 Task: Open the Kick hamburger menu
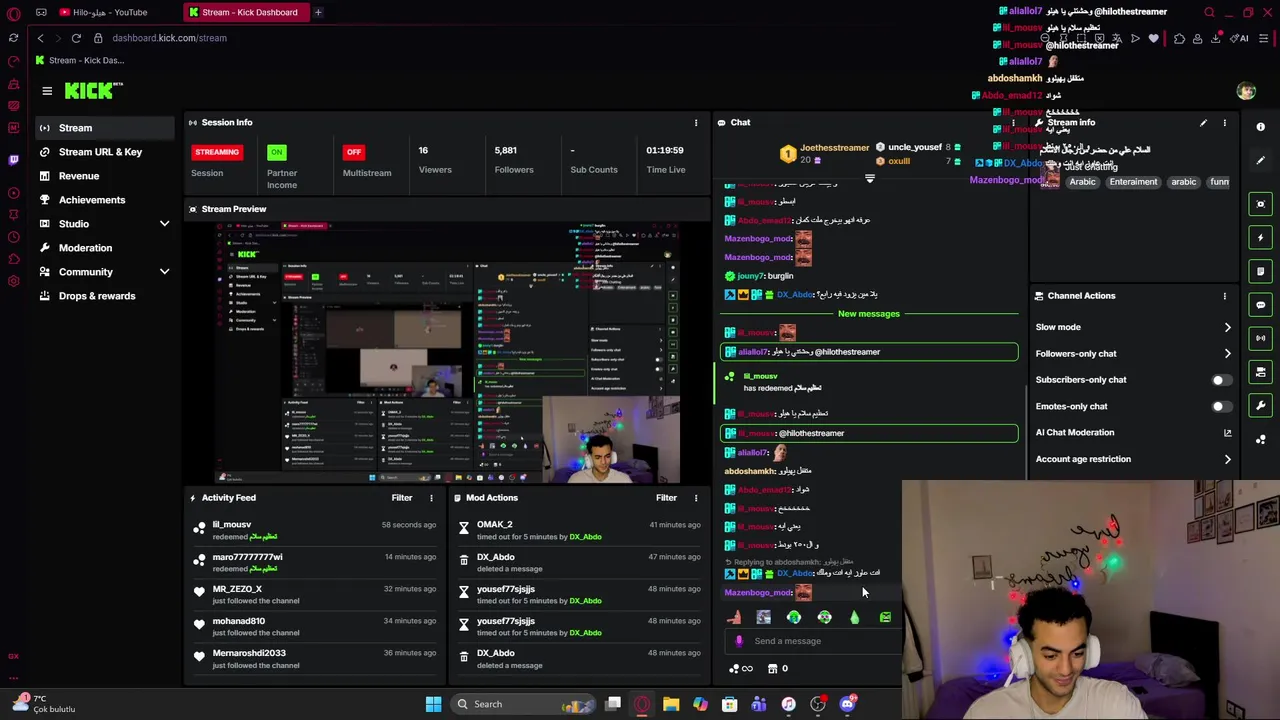pyautogui.click(x=47, y=91)
